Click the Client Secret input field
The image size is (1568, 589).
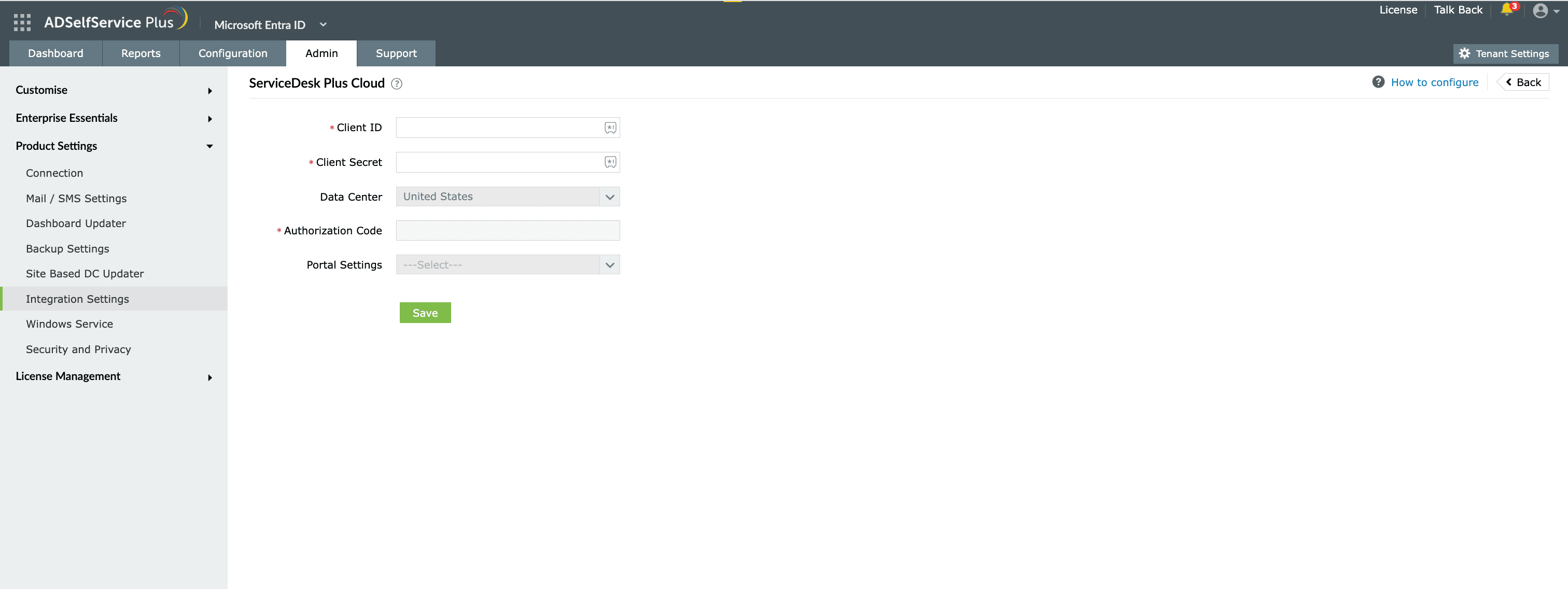coord(508,162)
